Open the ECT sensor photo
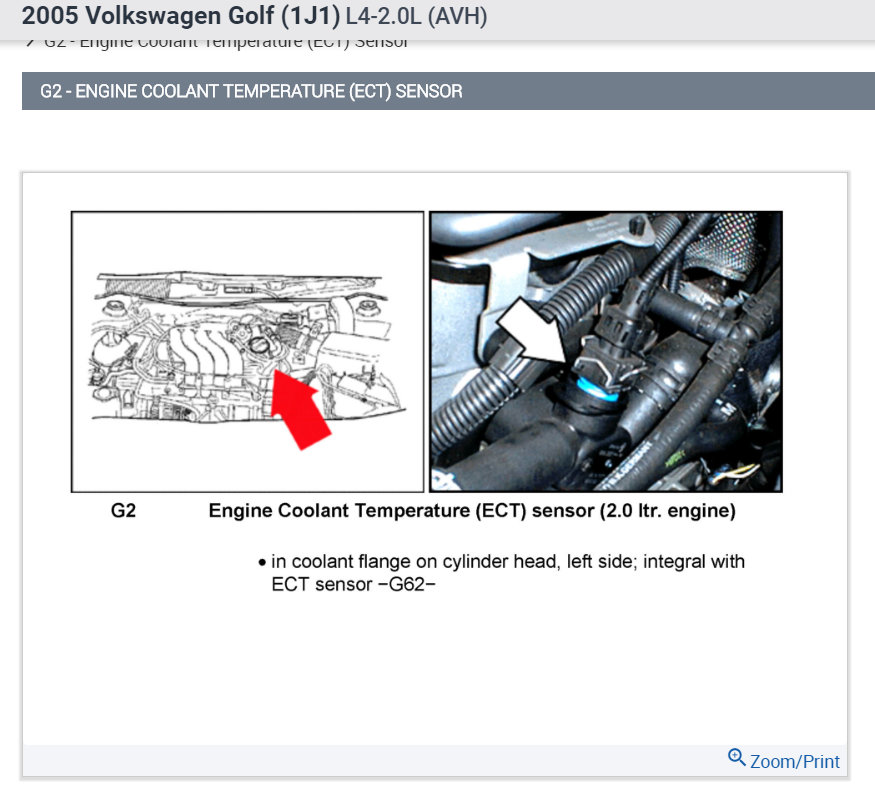Screen dimensions: 875x808 coord(606,352)
